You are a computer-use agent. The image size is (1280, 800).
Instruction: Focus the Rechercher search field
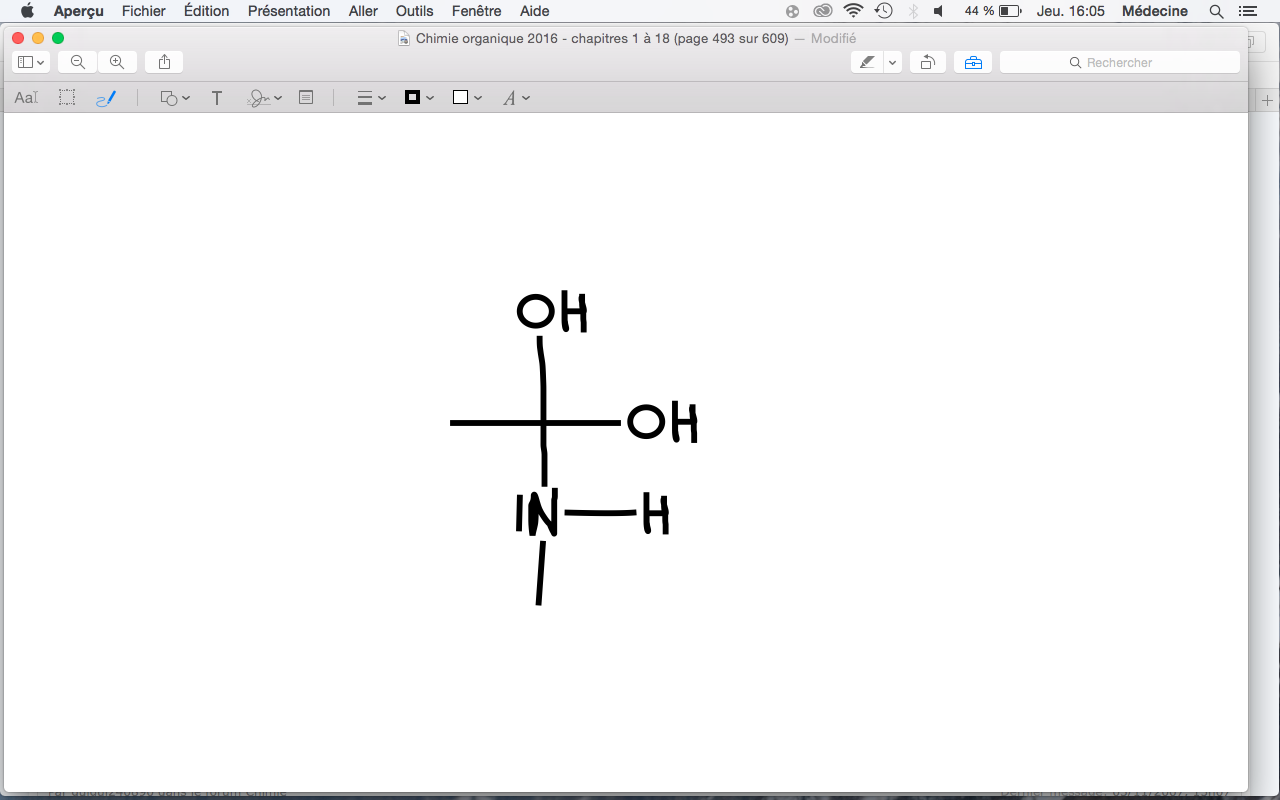1120,62
